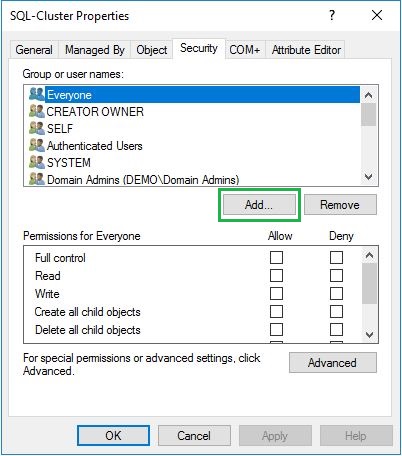Click the Everyone group icon
This screenshot has width=402, height=456.
[36, 94]
